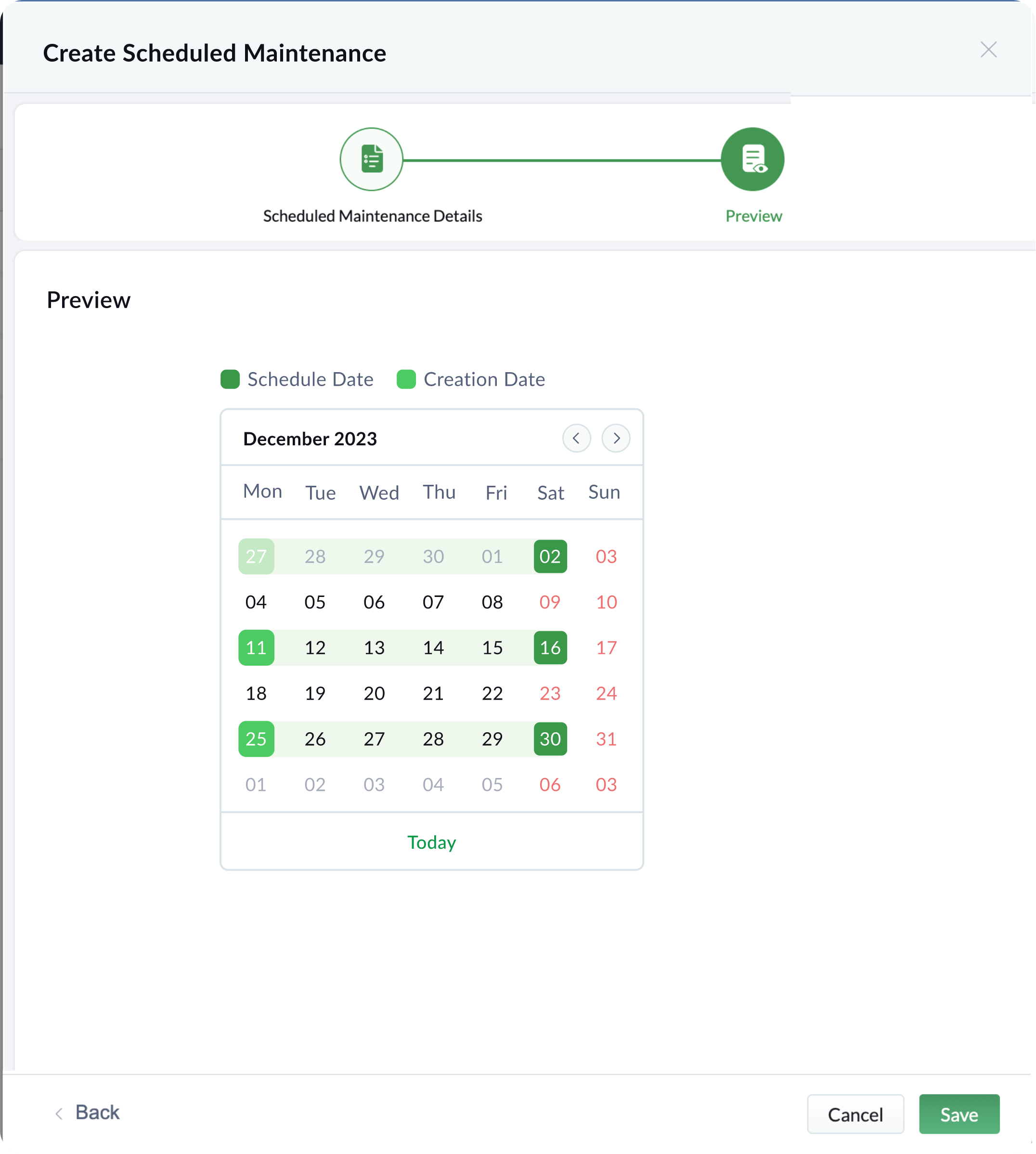Select the Schedule Date legend square
Screen dimensions: 1036x1154
(x=230, y=379)
